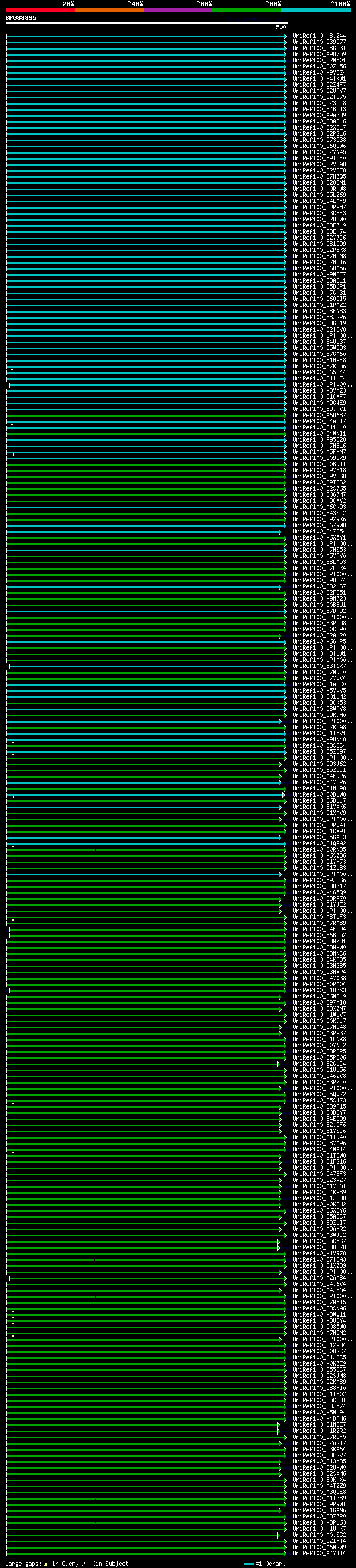356x1568 pixels.
Task: Select label UniRef100_B2GLC4
Action: coord(319,1064)
